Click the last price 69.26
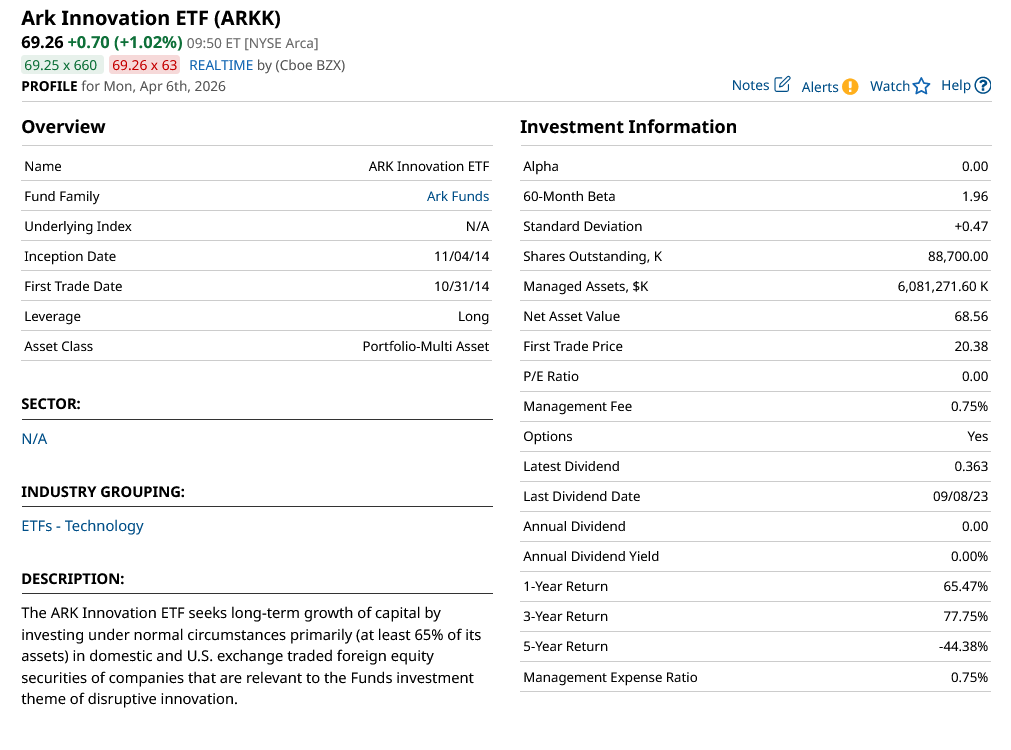 pos(42,42)
